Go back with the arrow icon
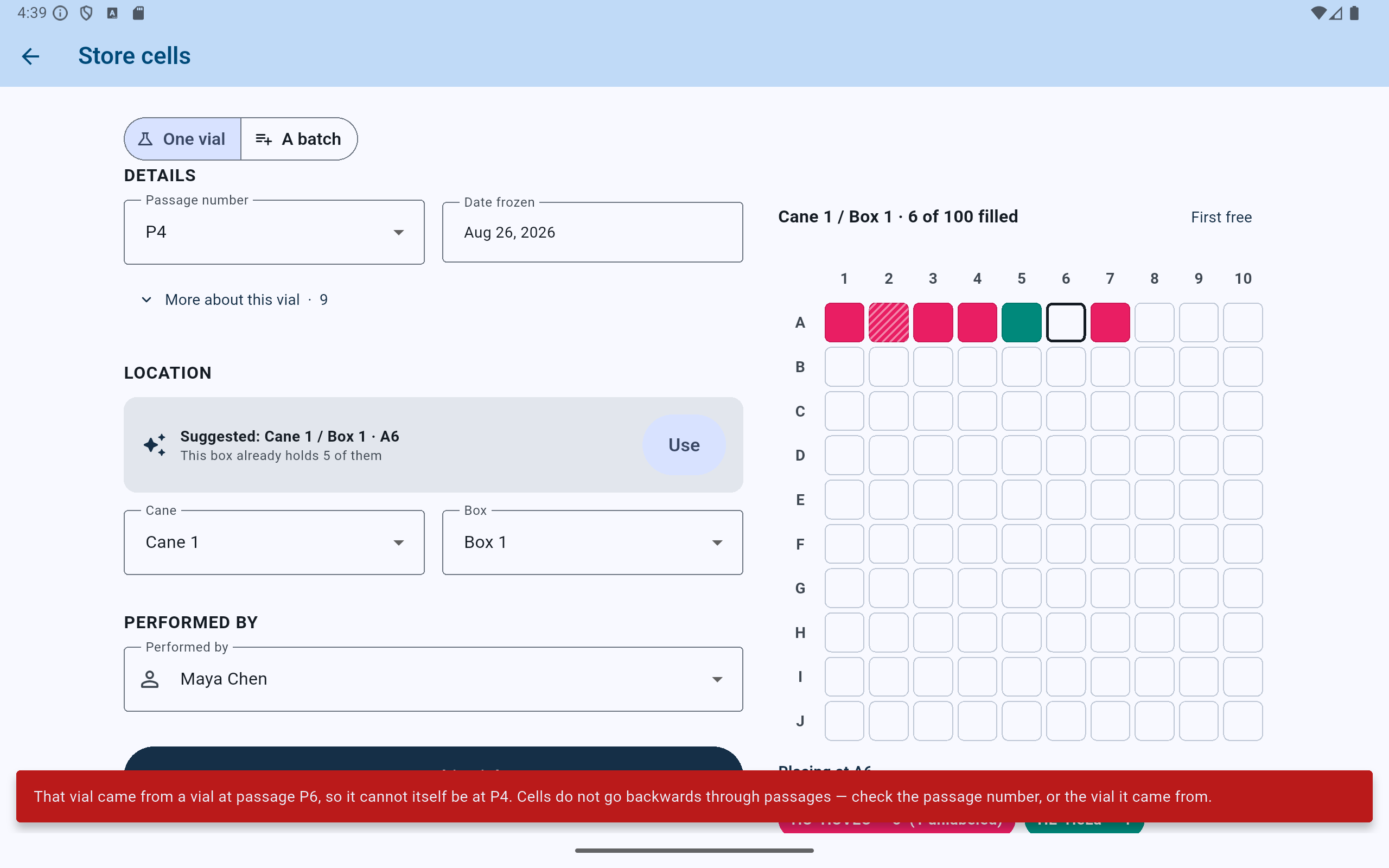The height and width of the screenshot is (868, 1389). 30,56
